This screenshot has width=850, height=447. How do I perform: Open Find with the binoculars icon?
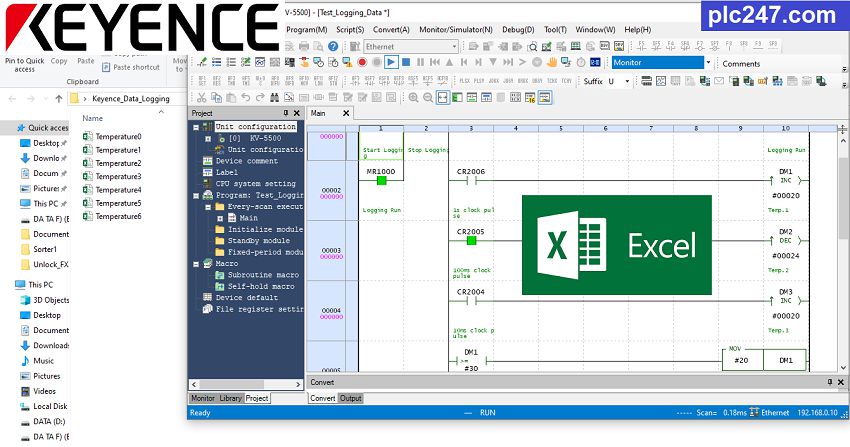point(275,98)
